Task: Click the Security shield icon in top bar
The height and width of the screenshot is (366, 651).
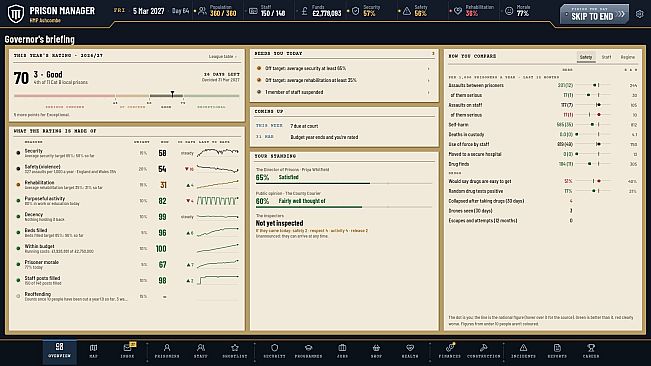Action: 355,11
